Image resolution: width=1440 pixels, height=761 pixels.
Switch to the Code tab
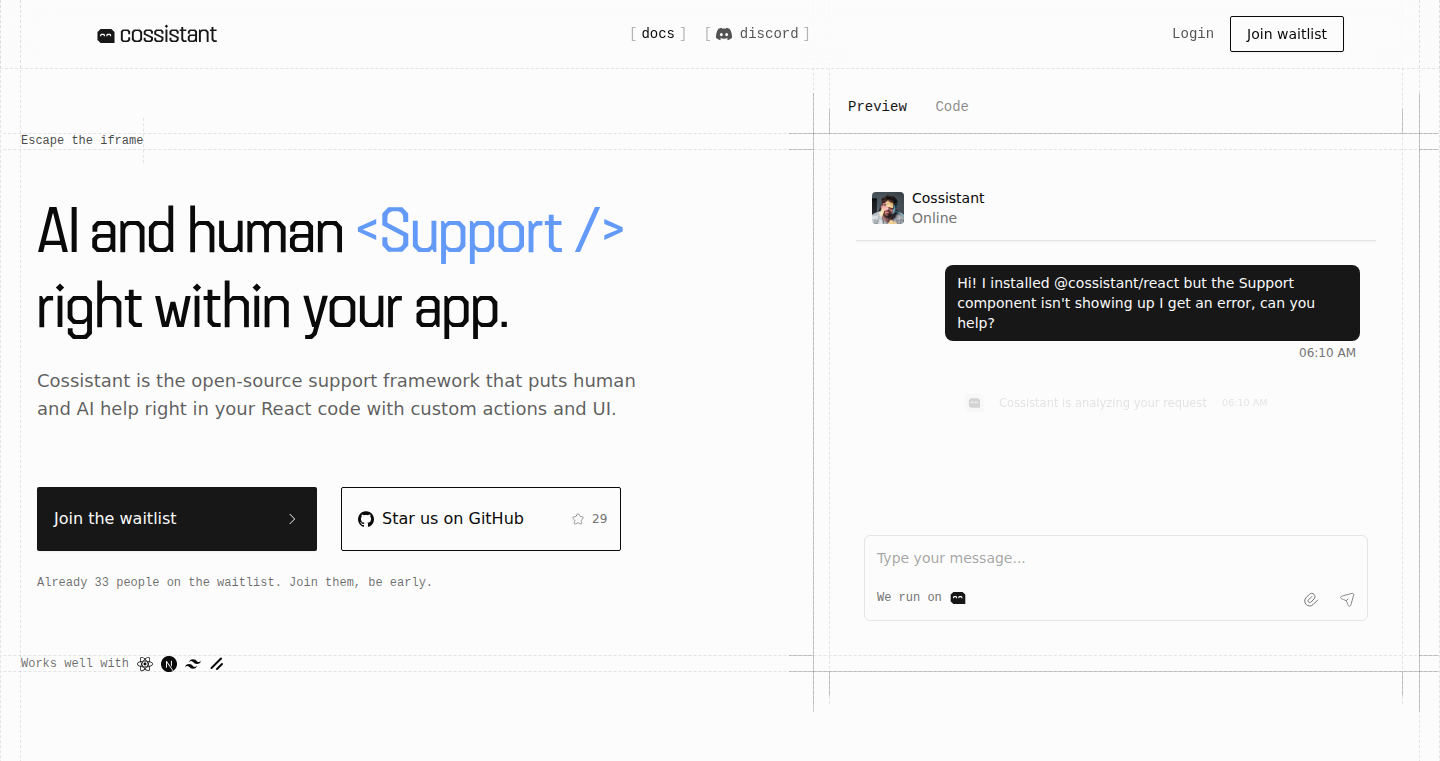(x=952, y=106)
